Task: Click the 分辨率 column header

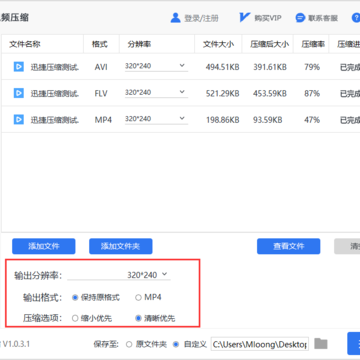Action: coord(139,44)
